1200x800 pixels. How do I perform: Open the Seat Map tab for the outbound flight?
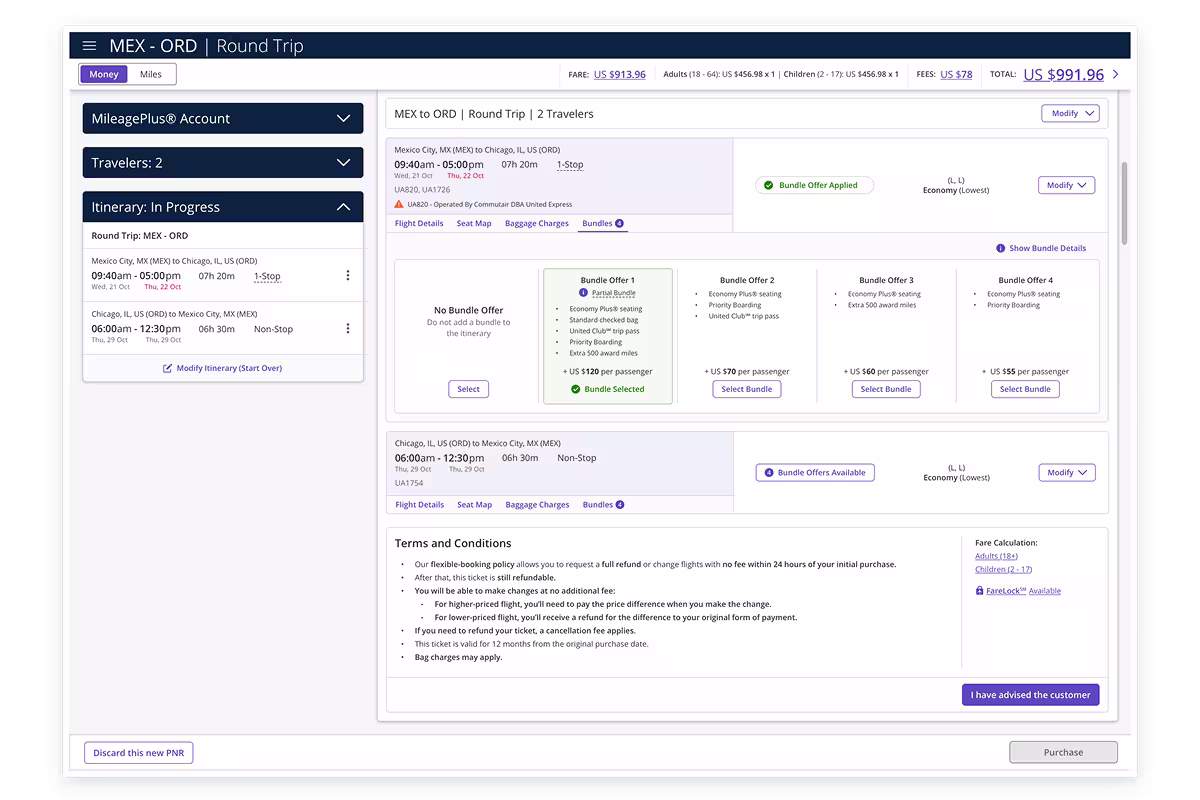[x=474, y=223]
